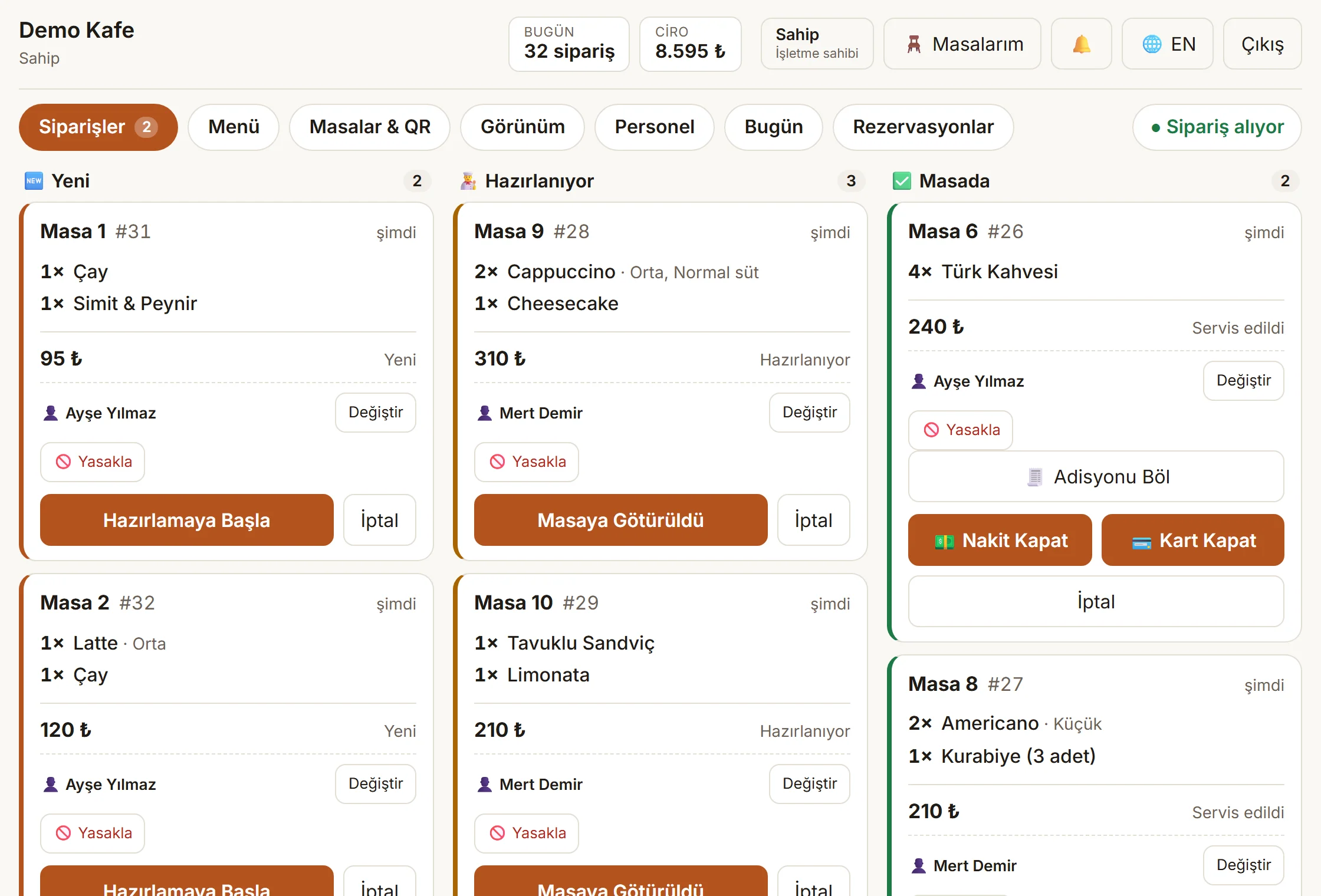The width and height of the screenshot is (1321, 896).
Task: Click the NEW badge icon beside Yeni
Action: tap(34, 181)
